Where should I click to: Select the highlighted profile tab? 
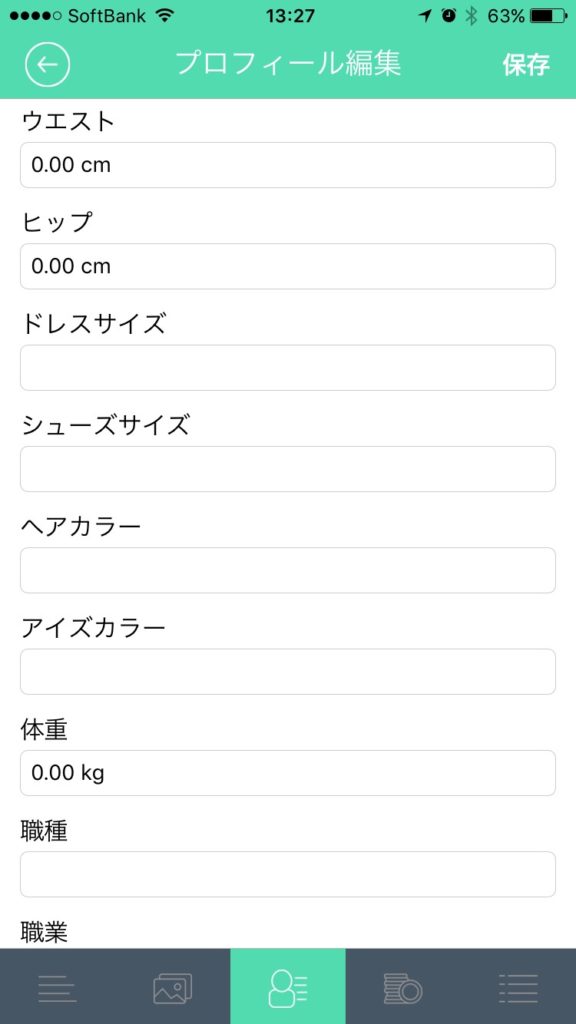287,985
